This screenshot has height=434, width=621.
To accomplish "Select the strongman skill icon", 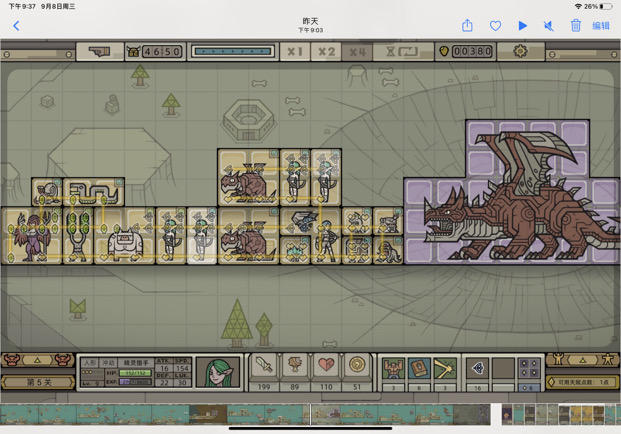I will [393, 369].
